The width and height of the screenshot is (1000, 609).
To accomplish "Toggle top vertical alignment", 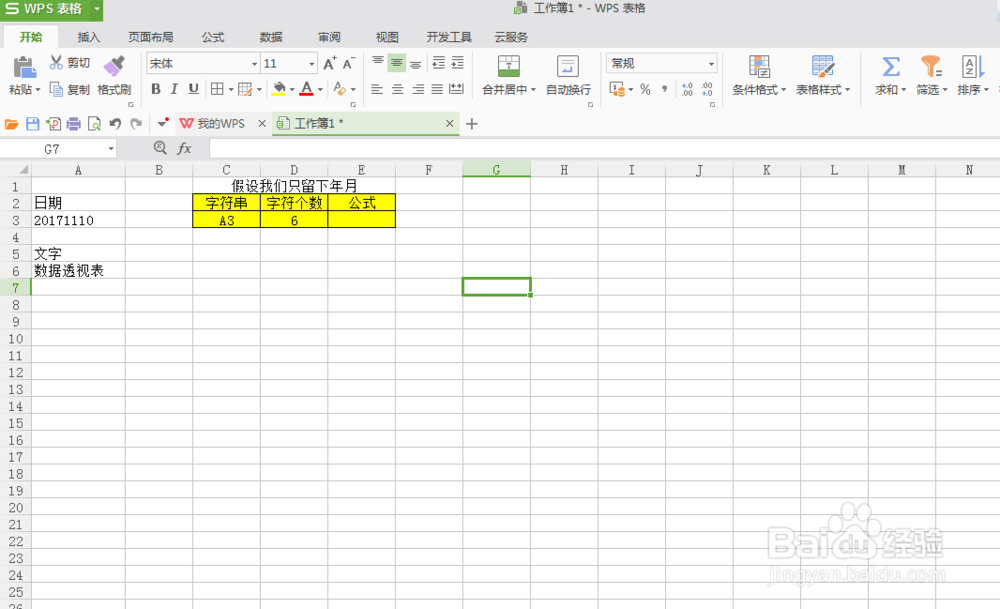I will (378, 62).
